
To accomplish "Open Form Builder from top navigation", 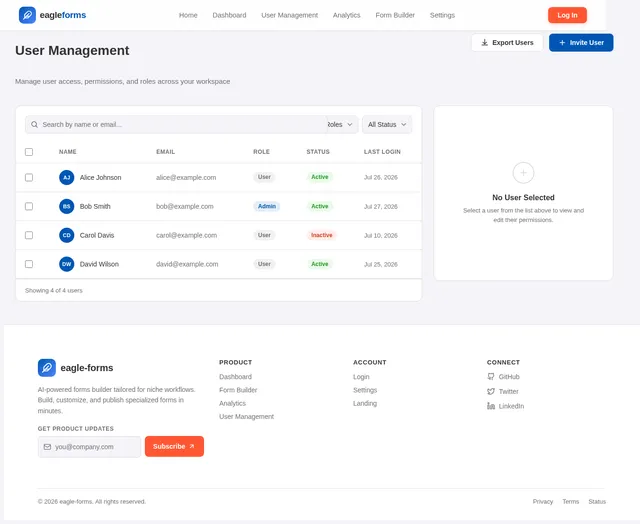I will click(395, 15).
